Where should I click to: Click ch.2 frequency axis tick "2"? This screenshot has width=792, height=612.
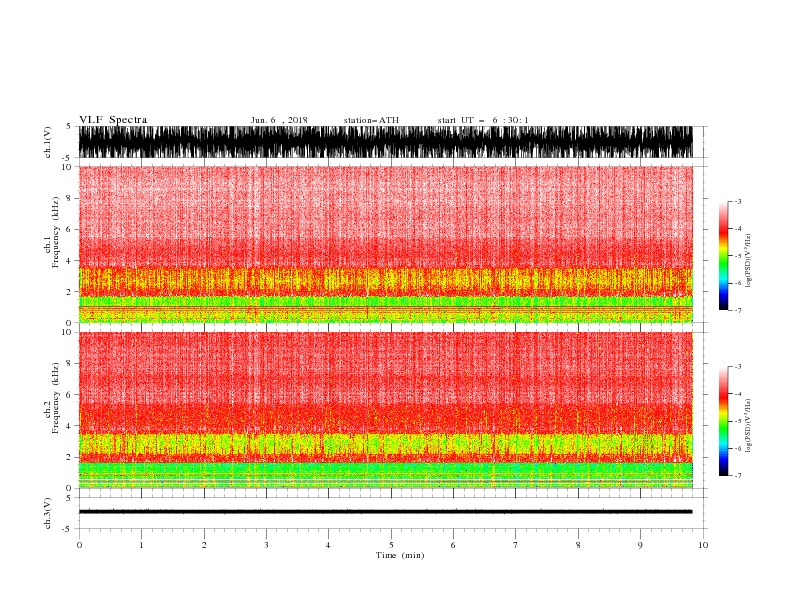(69, 457)
